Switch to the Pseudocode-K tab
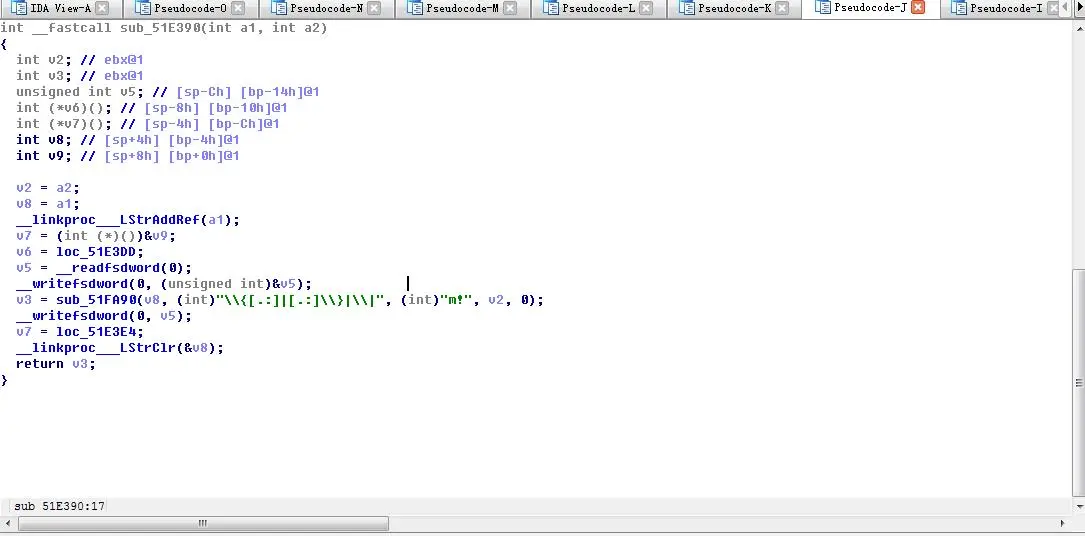Viewport: 1085px width, 536px height. tap(734, 8)
